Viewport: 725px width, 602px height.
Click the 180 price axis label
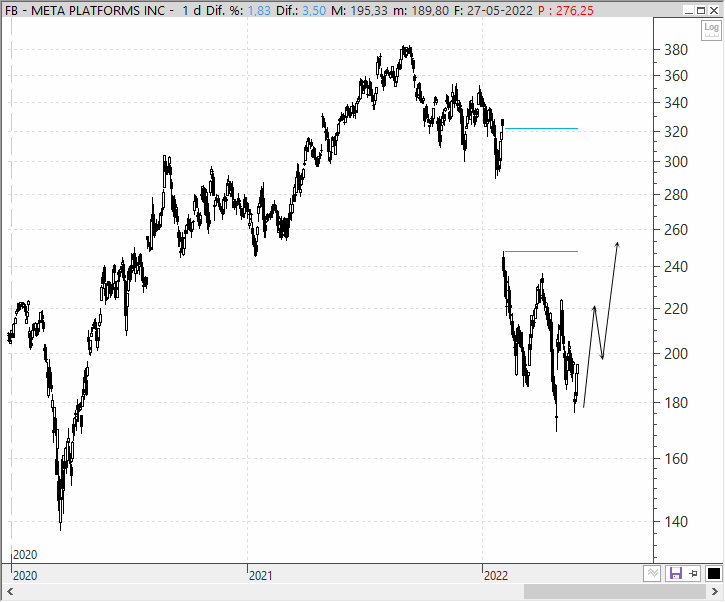click(676, 403)
